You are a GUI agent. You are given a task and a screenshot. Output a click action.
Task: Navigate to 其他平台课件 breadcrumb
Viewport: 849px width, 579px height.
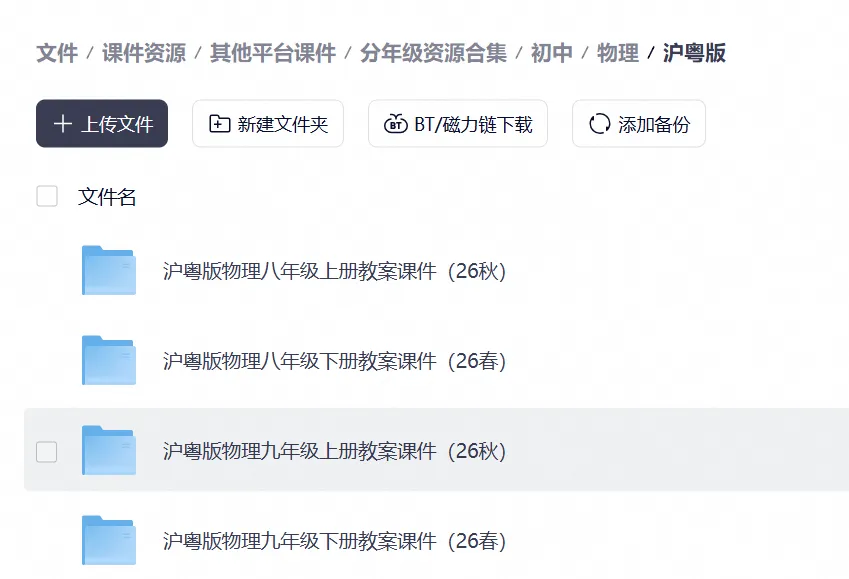273,53
